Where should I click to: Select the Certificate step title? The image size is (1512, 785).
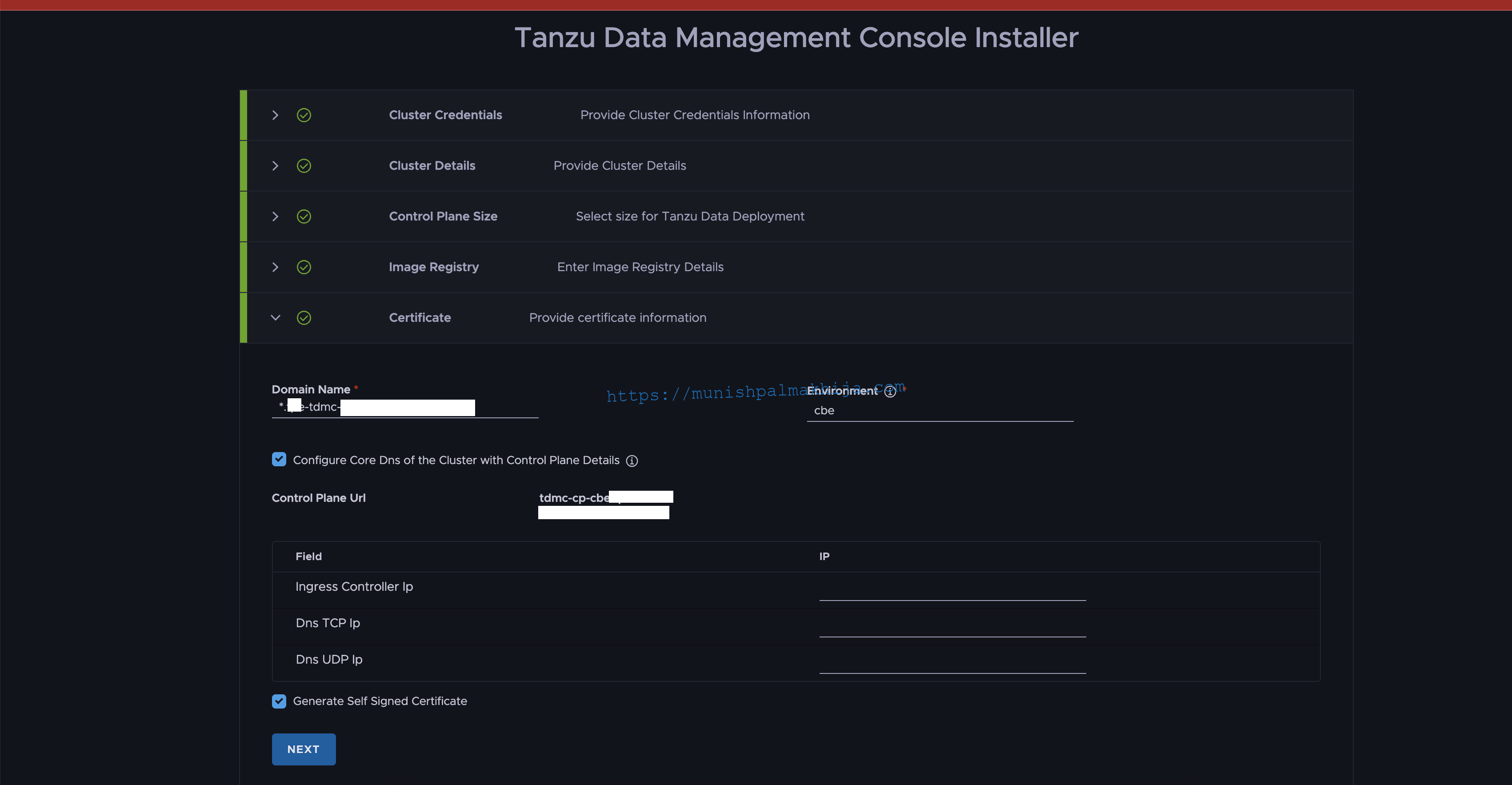(x=420, y=318)
